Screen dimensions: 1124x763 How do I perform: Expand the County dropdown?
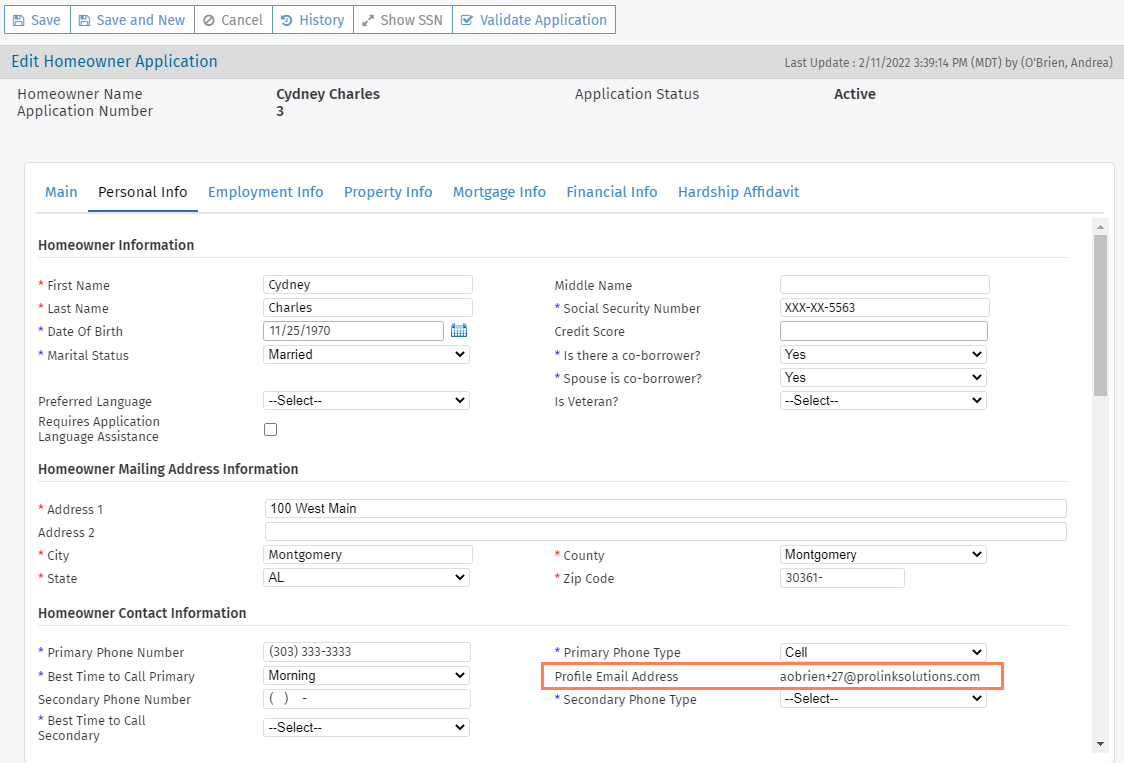coord(883,554)
